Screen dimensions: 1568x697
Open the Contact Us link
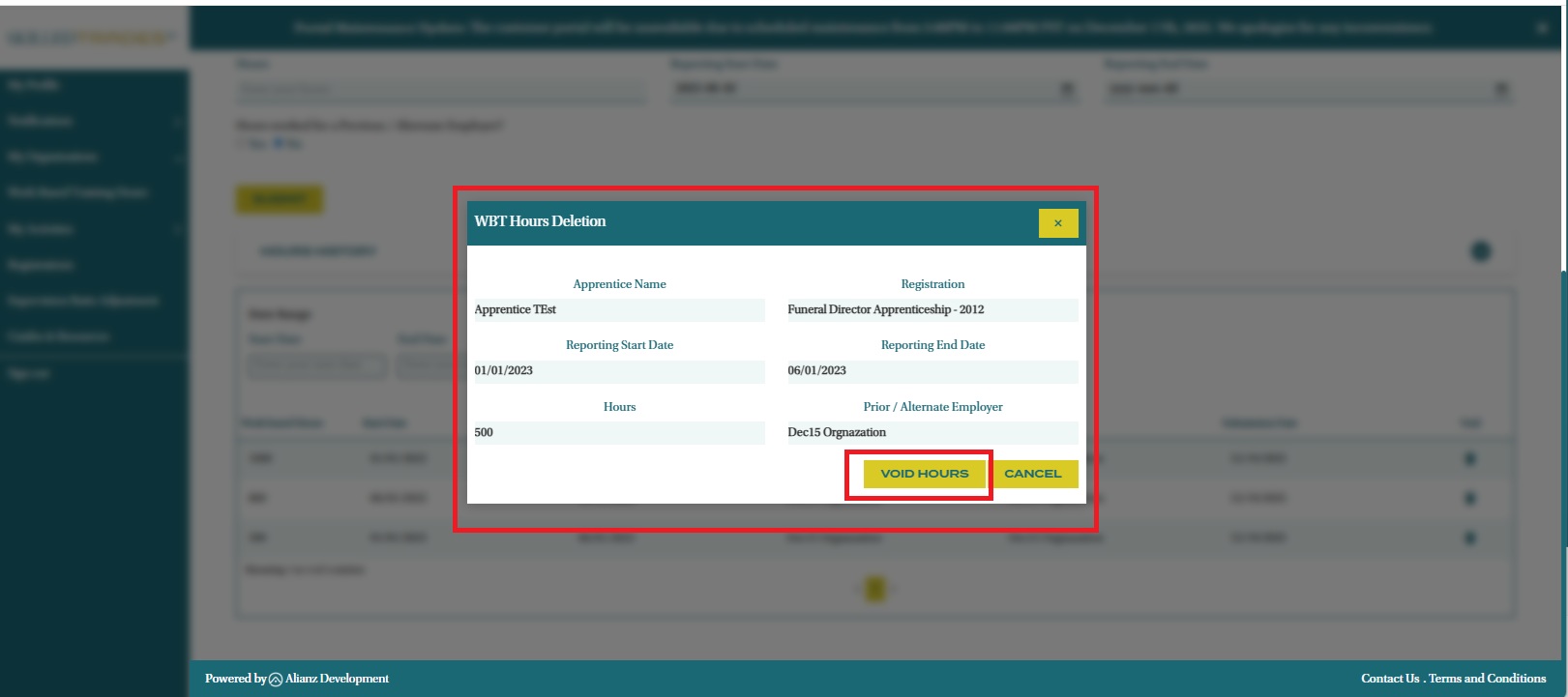[1390, 679]
